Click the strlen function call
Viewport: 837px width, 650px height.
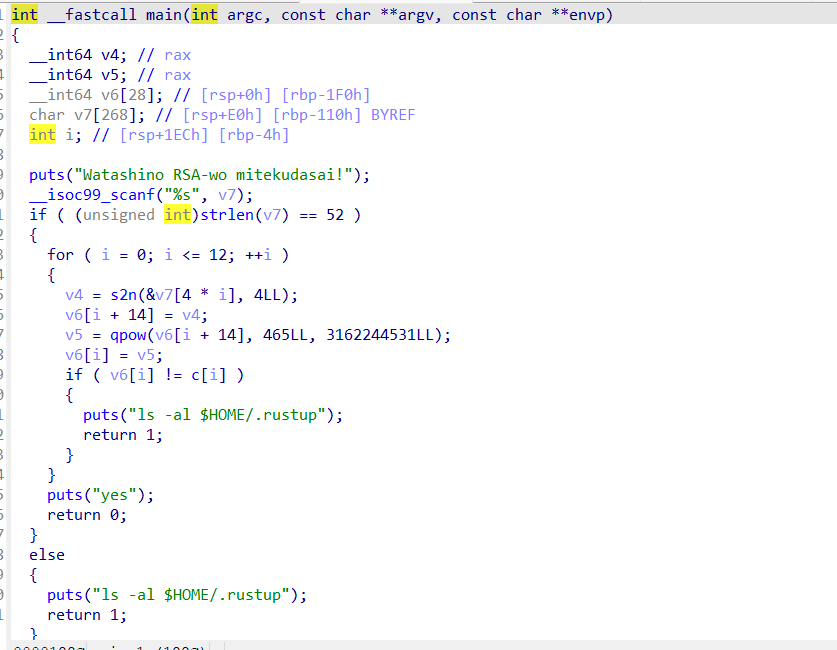click(x=227, y=215)
